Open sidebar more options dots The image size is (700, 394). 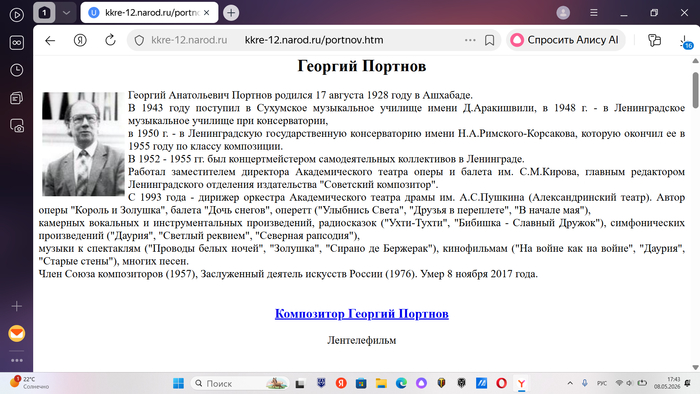coord(17,360)
